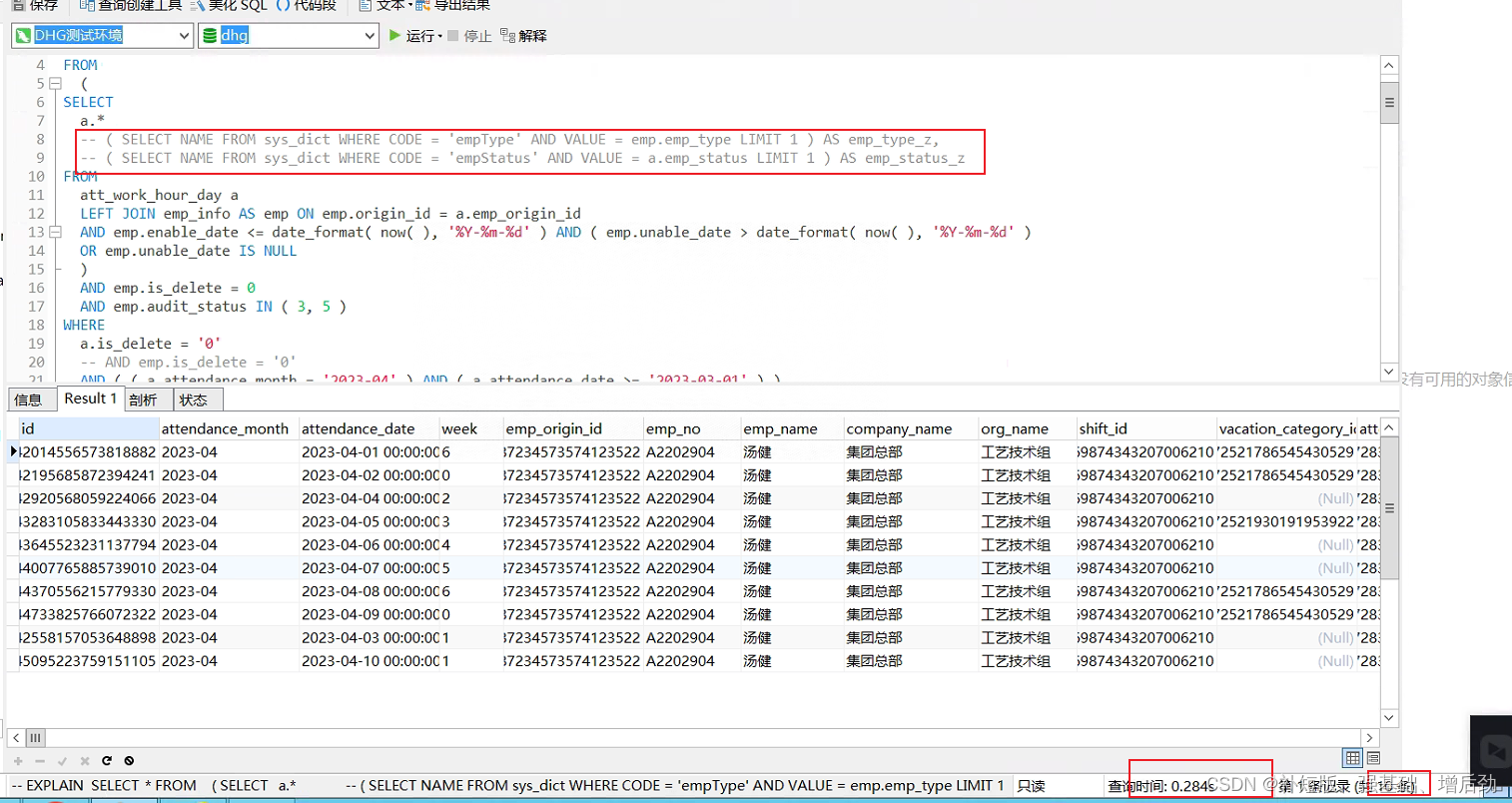This screenshot has width=1512, height=803.
Task: Click SQL line 12 LEFT JOIN emp_info
Action: click(x=331, y=214)
